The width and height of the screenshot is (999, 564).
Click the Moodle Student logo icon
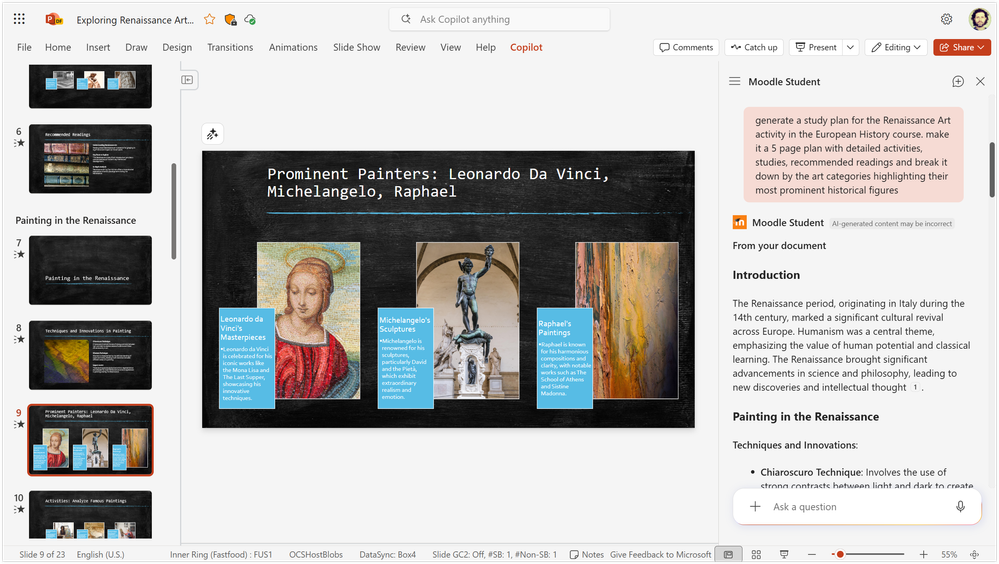[739, 222]
